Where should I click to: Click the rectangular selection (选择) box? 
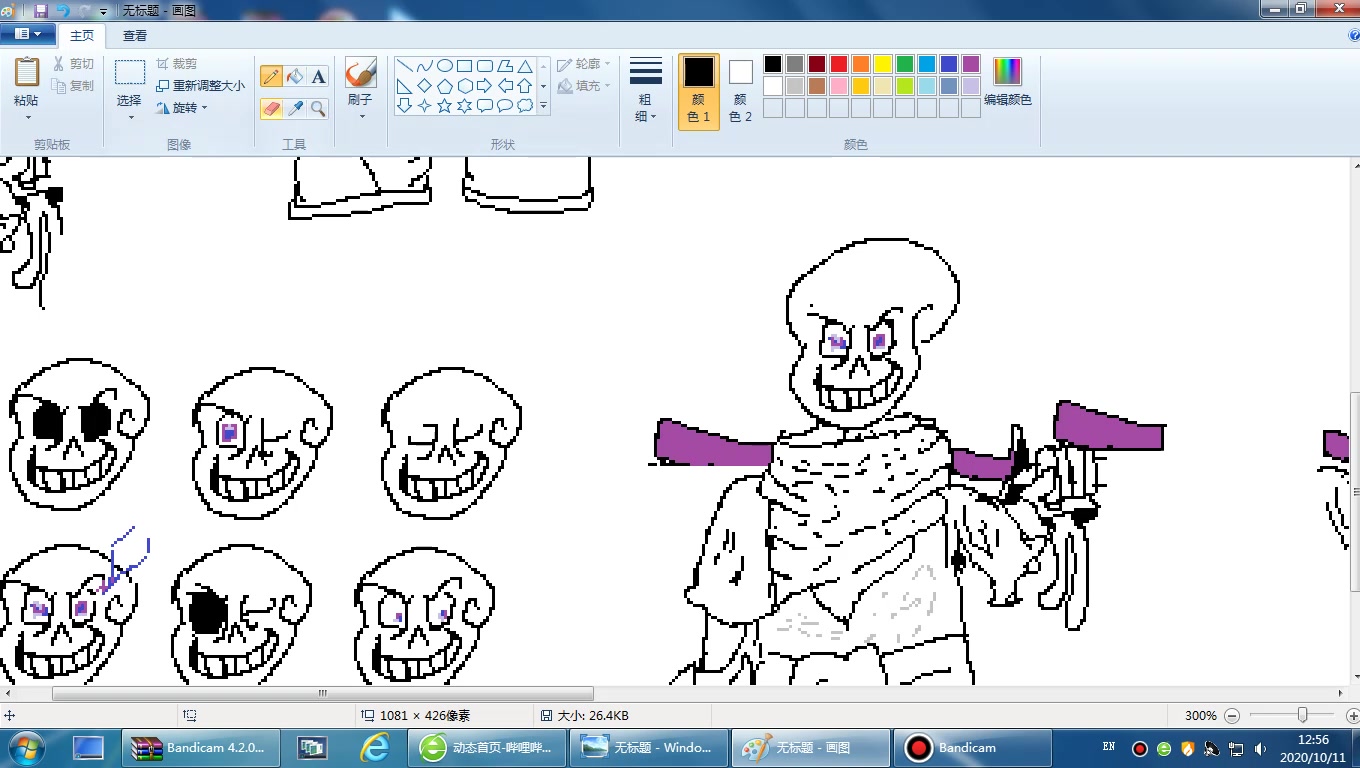(130, 73)
